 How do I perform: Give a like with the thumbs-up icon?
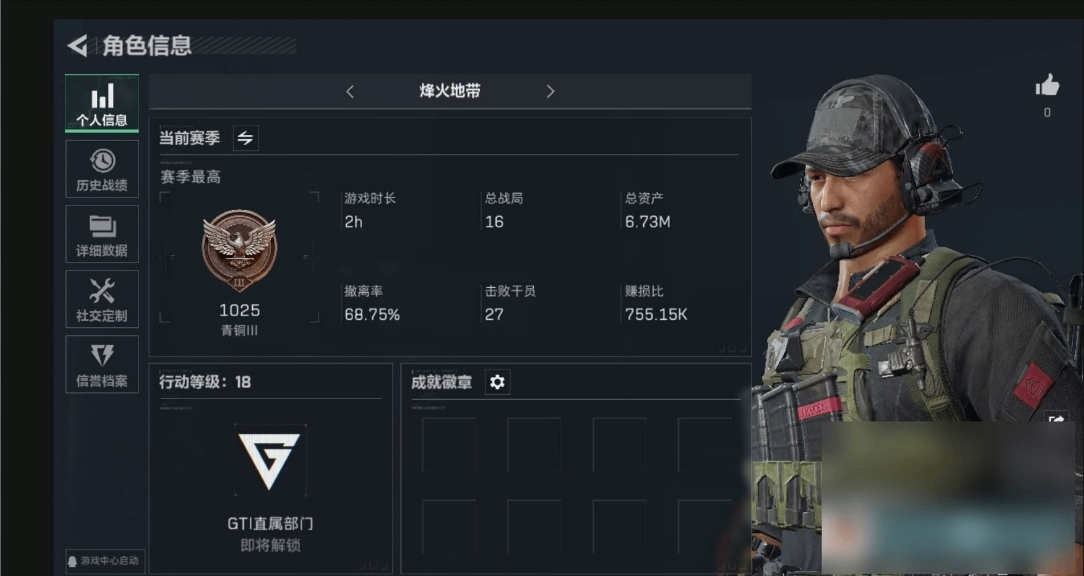pyautogui.click(x=1047, y=86)
